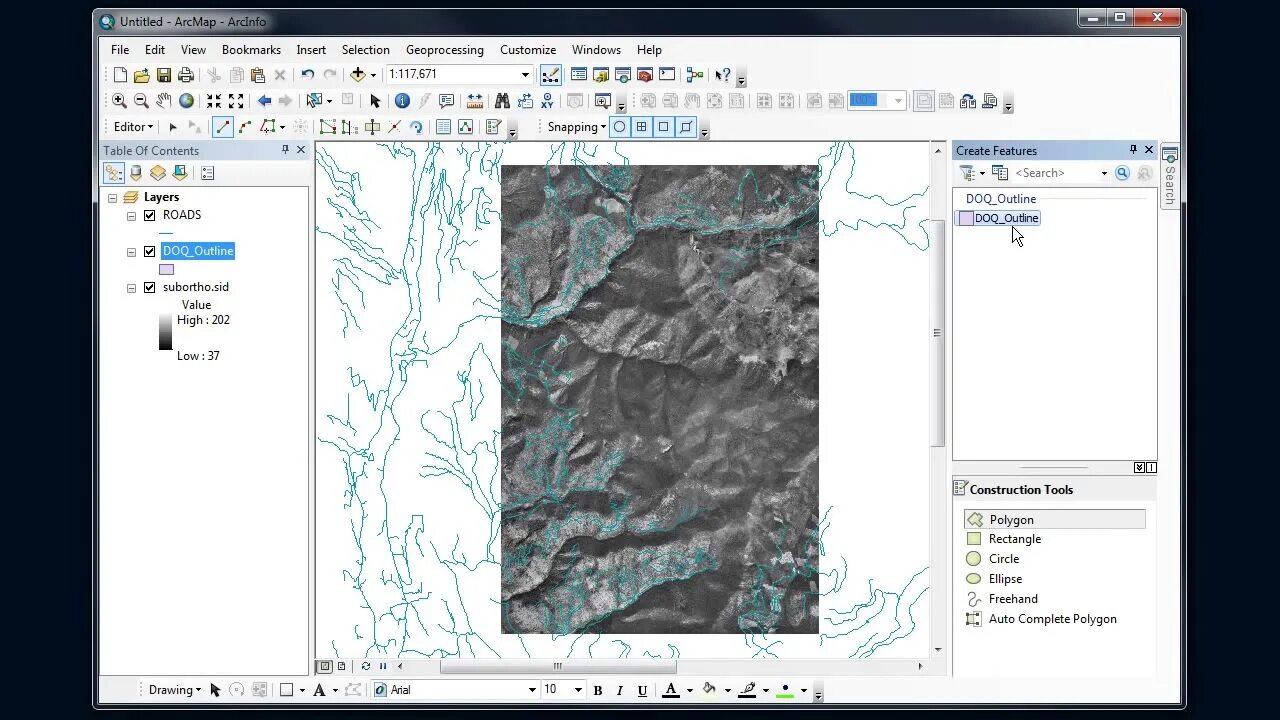Open the Windows menu
The width and height of the screenshot is (1280, 720).
click(x=596, y=50)
